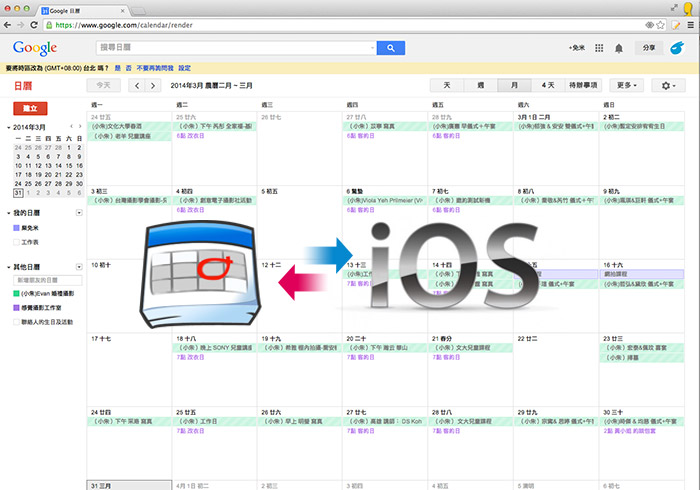Toggle the 工作表 calendar checkbox
The image size is (700, 490).
click(17, 242)
